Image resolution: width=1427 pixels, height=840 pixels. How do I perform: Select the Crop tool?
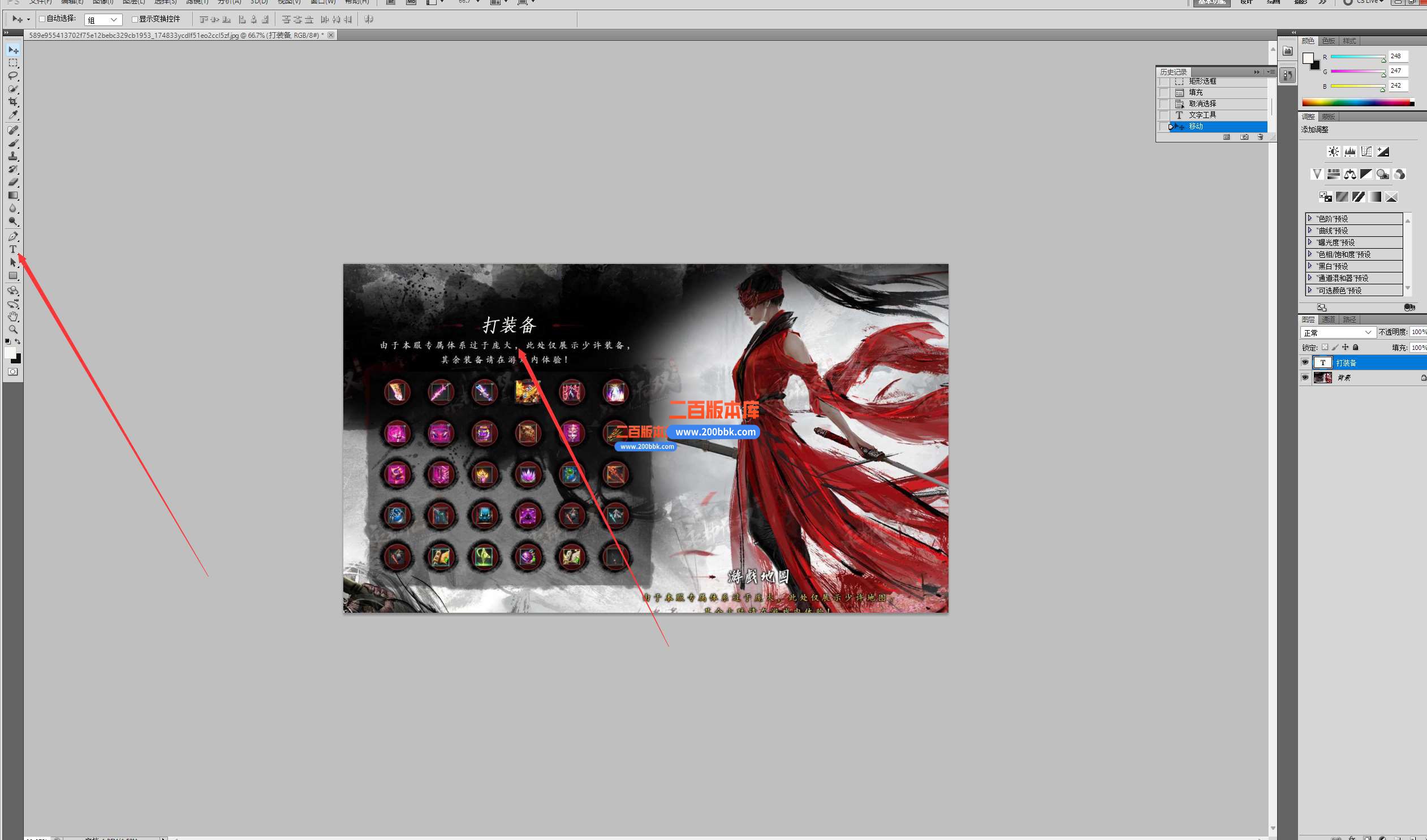pyautogui.click(x=13, y=102)
